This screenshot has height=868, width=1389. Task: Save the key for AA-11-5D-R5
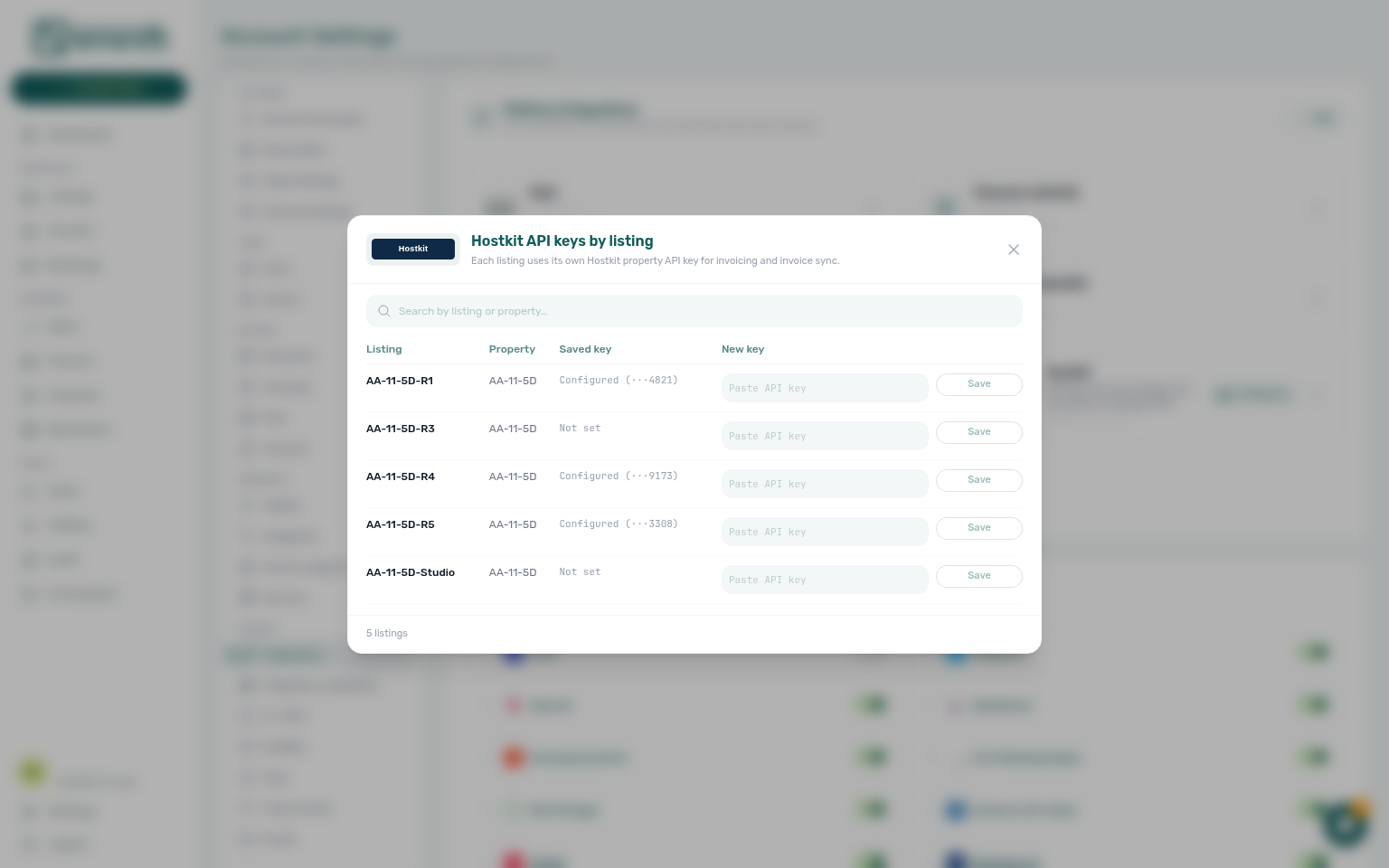978,528
